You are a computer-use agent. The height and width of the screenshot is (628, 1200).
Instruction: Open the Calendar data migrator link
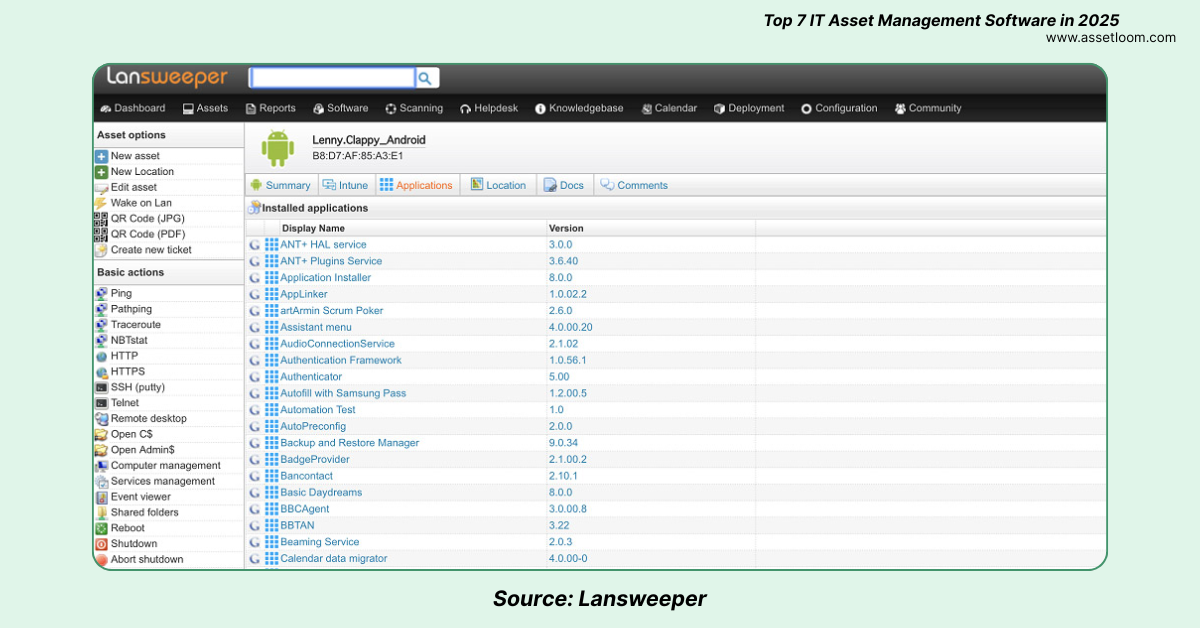pyautogui.click(x=333, y=559)
